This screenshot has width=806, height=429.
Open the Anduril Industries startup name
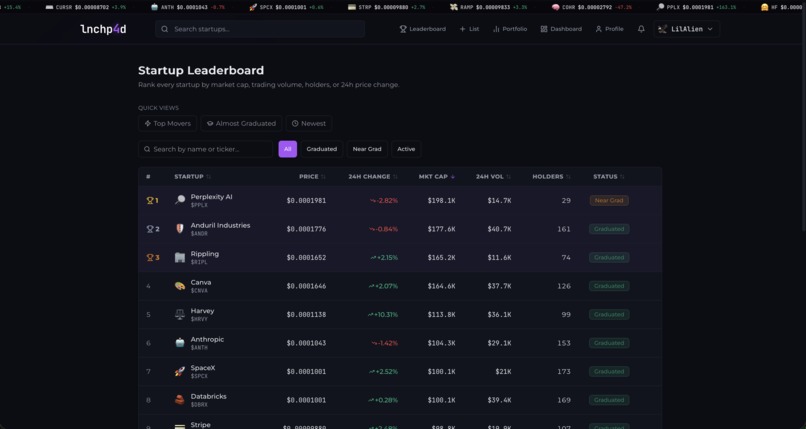(x=221, y=225)
